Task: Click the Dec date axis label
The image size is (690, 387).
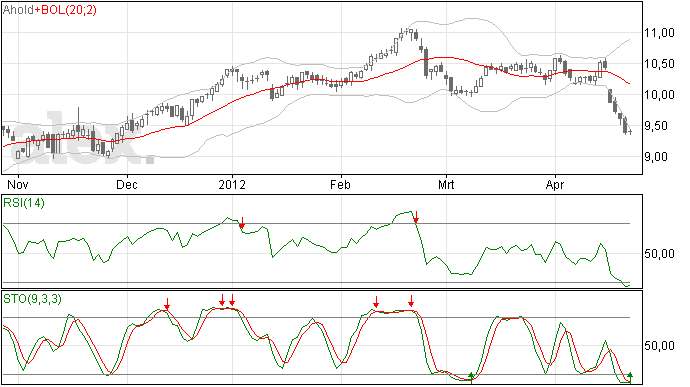Action: point(127,184)
